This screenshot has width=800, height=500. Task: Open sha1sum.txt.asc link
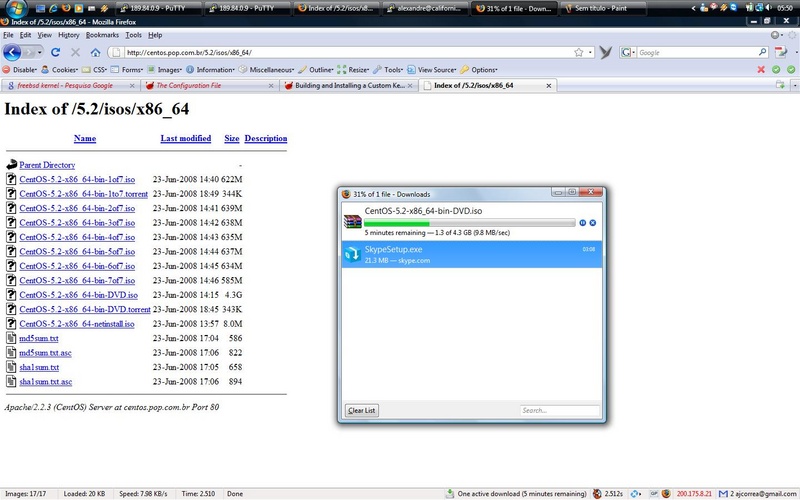(x=45, y=382)
